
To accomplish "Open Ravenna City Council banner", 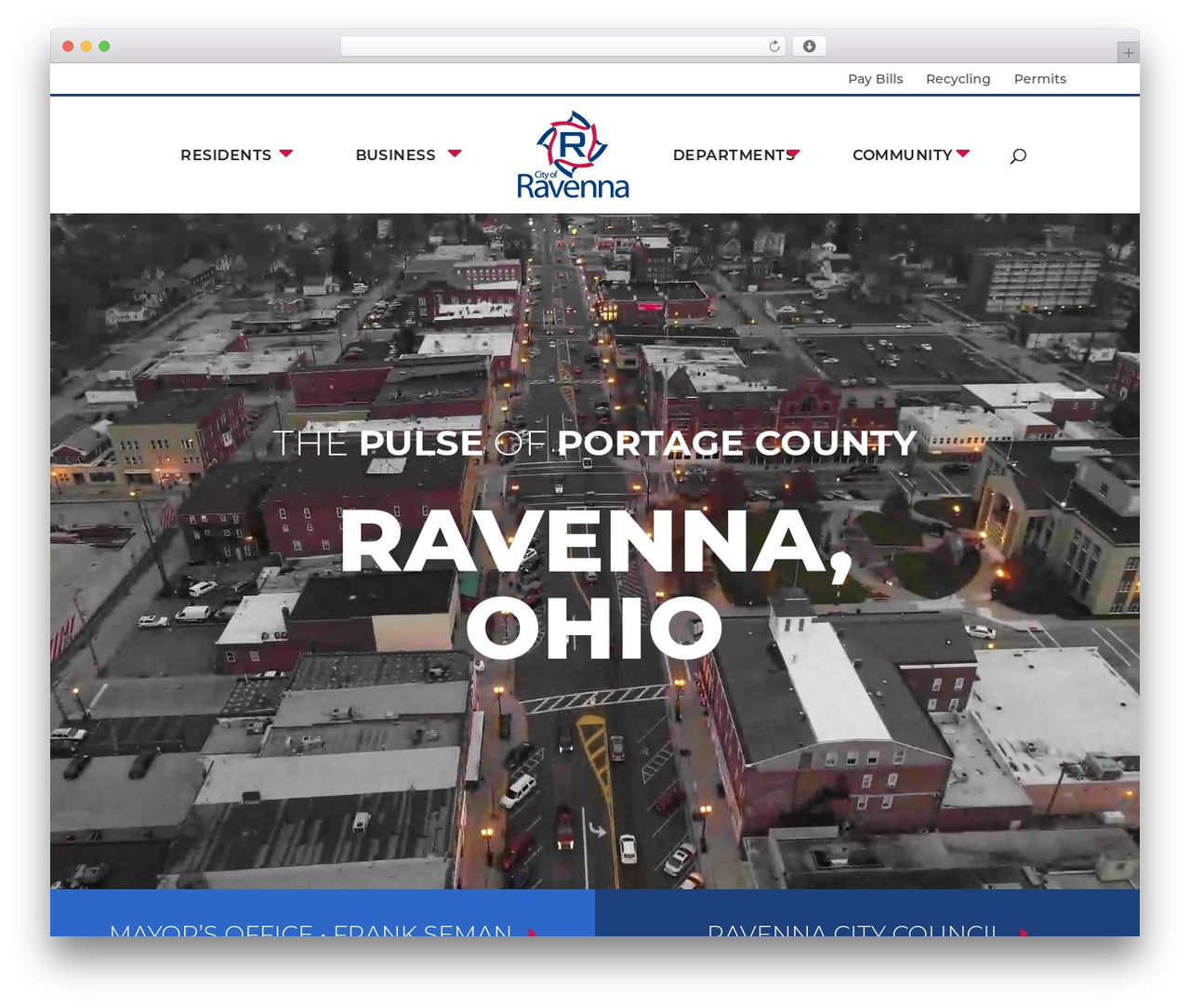I will [x=867, y=913].
